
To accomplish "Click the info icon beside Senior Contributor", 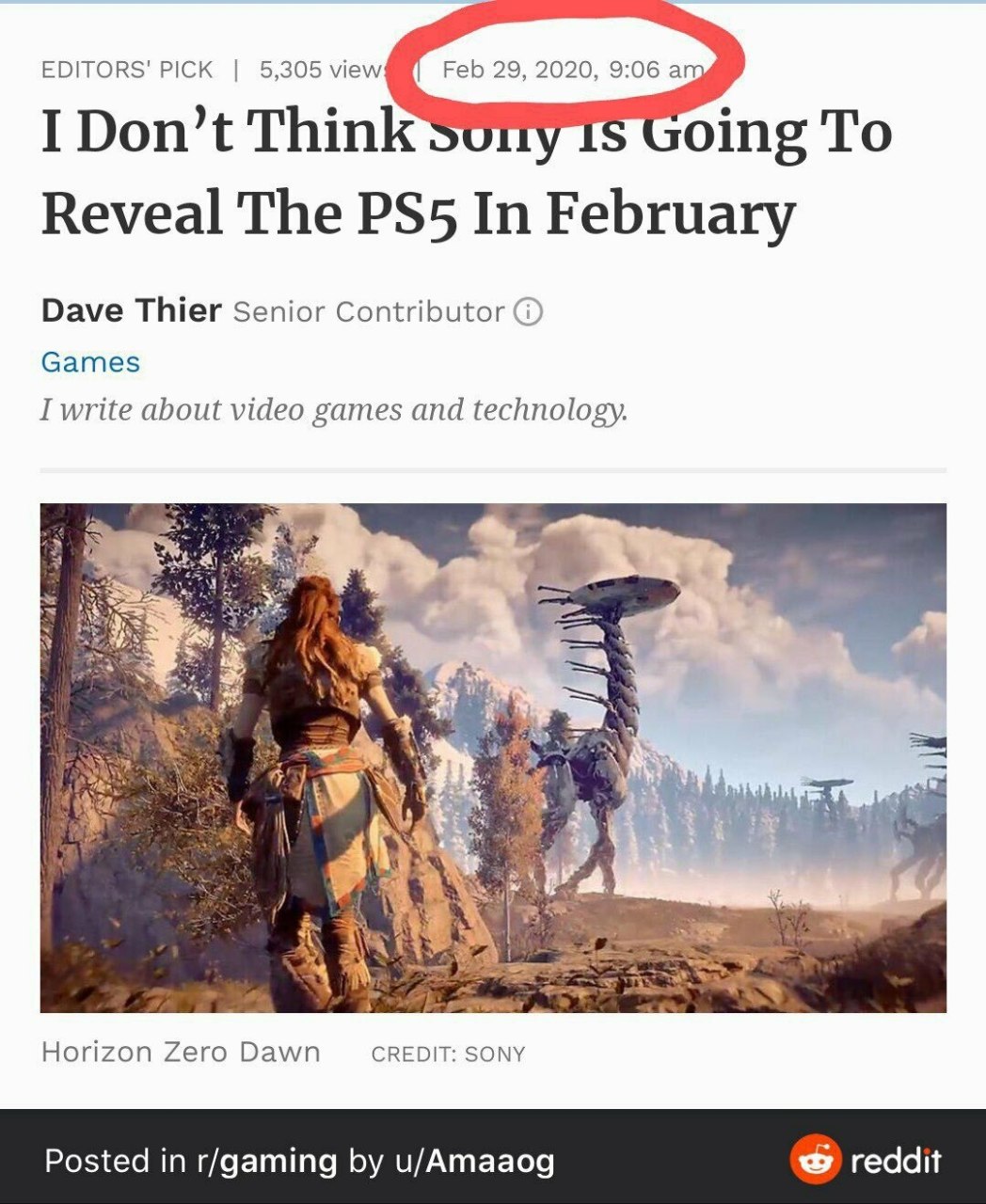I will click(x=529, y=311).
